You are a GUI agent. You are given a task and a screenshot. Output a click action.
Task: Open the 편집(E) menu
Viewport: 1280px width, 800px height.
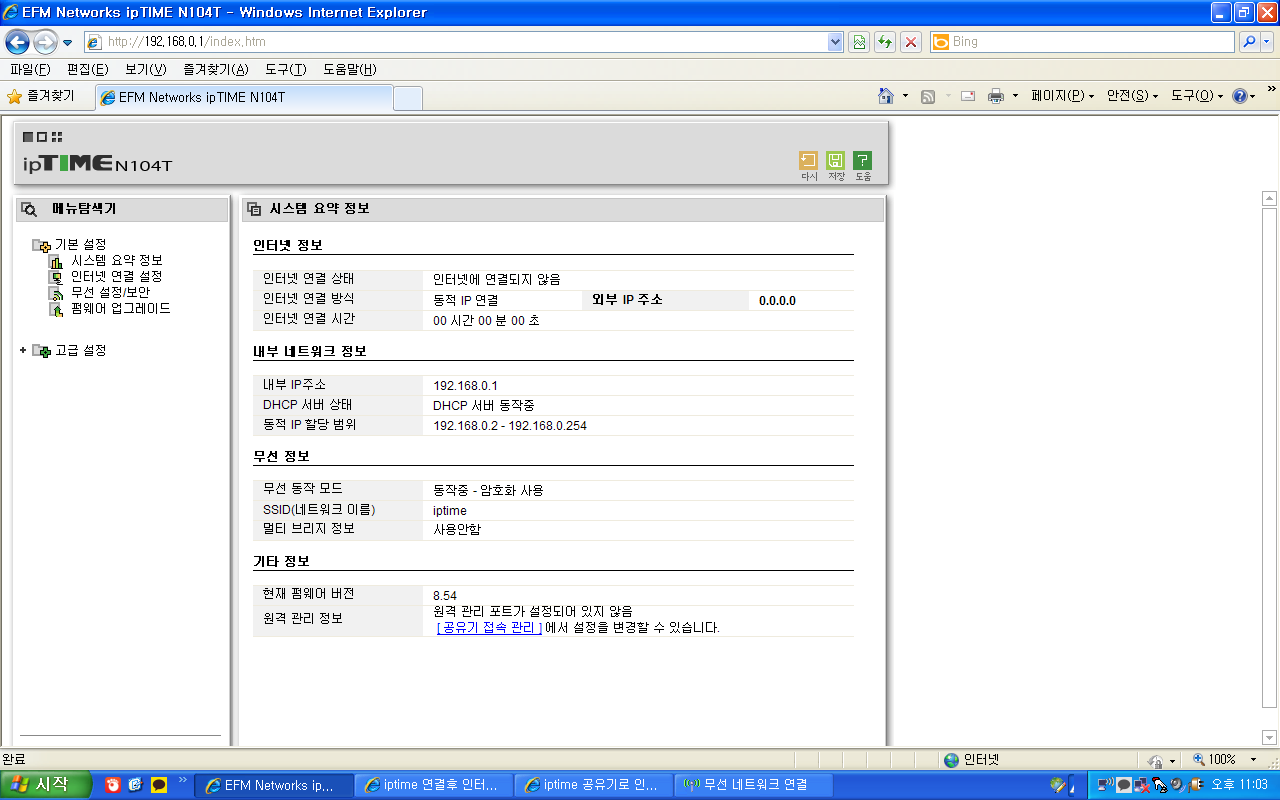[x=87, y=69]
